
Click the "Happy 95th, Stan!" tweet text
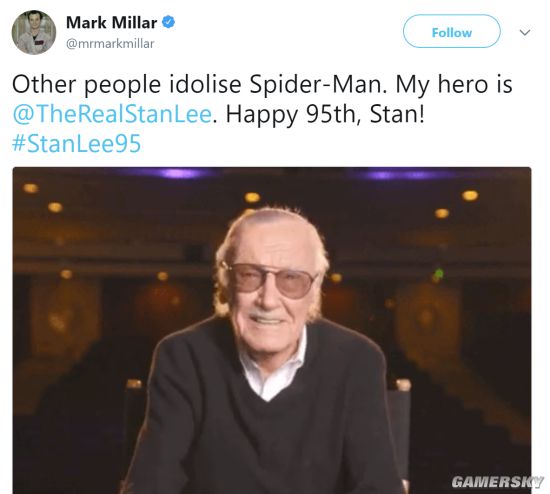(x=325, y=114)
